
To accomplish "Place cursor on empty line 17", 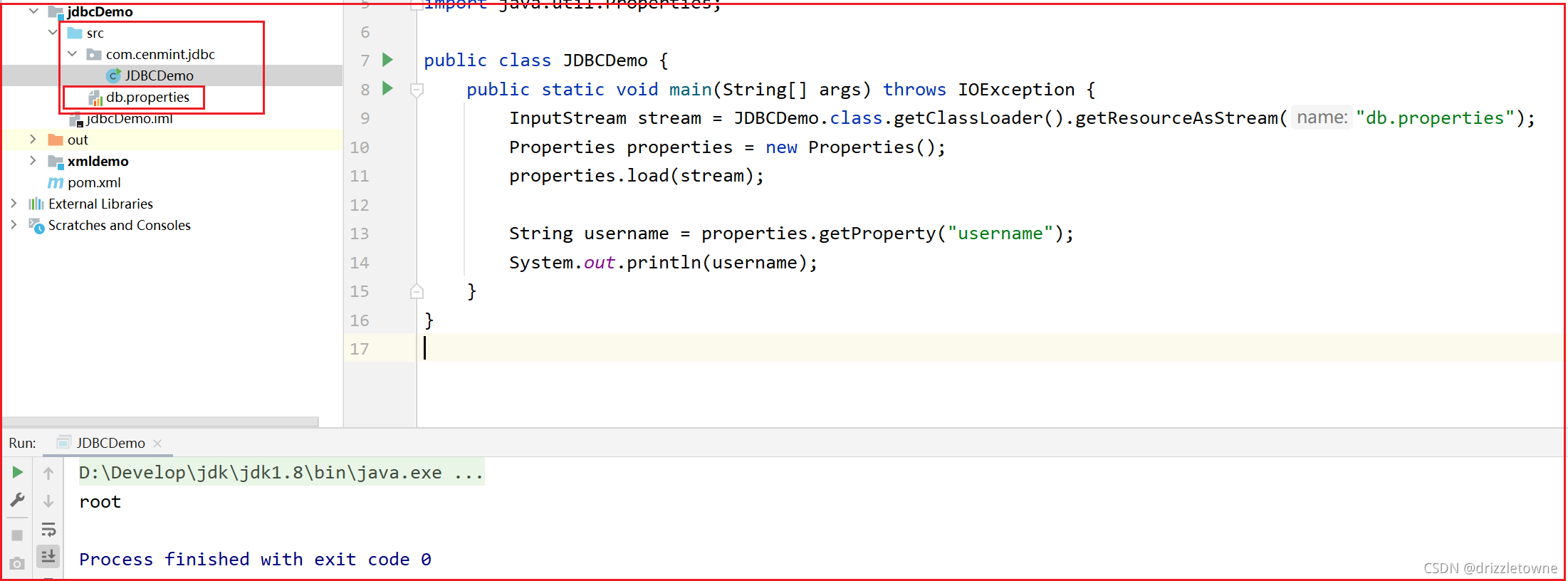I will 990,348.
